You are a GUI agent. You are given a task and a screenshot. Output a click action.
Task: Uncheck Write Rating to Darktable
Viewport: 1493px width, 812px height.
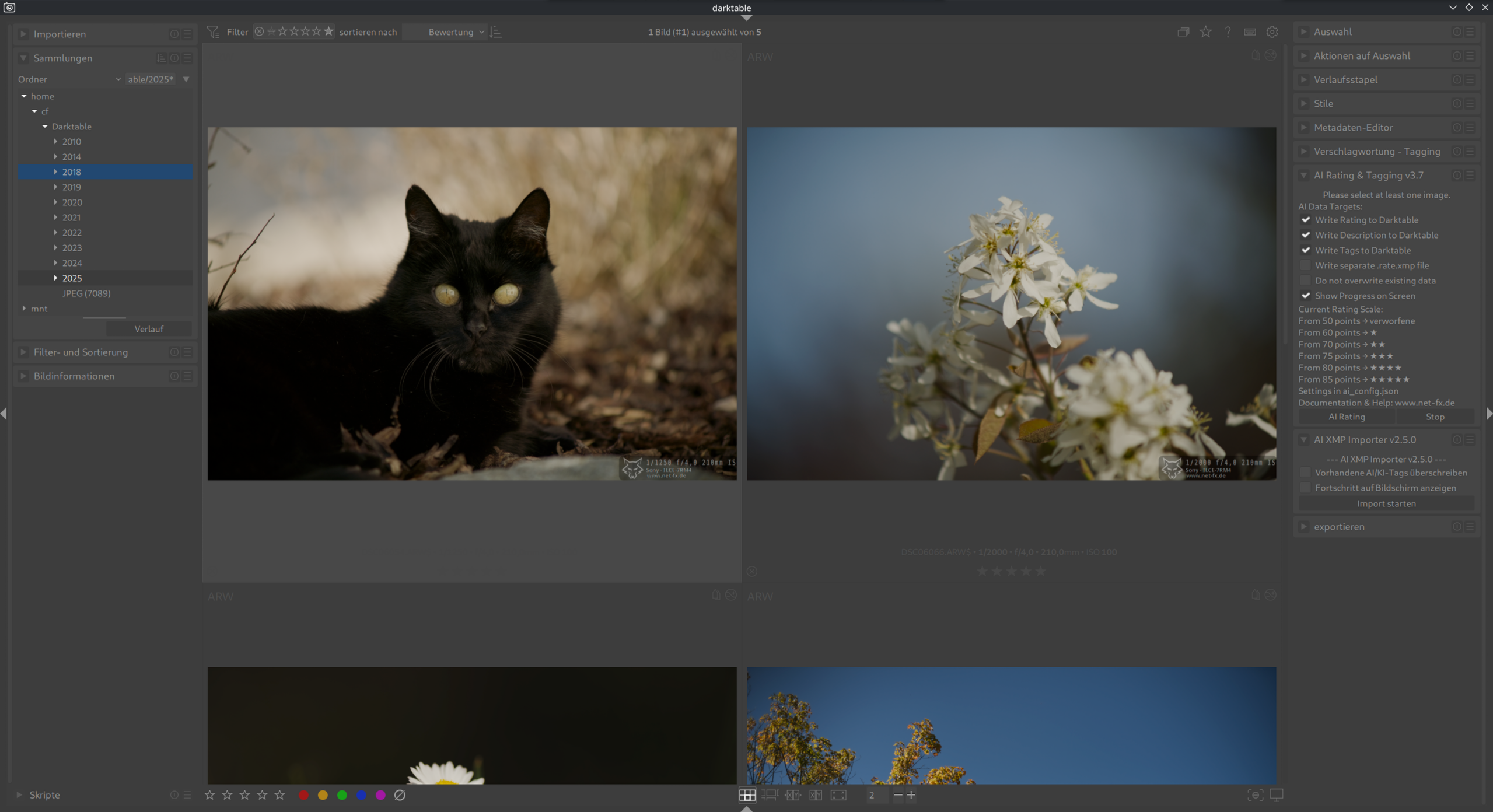[1306, 220]
